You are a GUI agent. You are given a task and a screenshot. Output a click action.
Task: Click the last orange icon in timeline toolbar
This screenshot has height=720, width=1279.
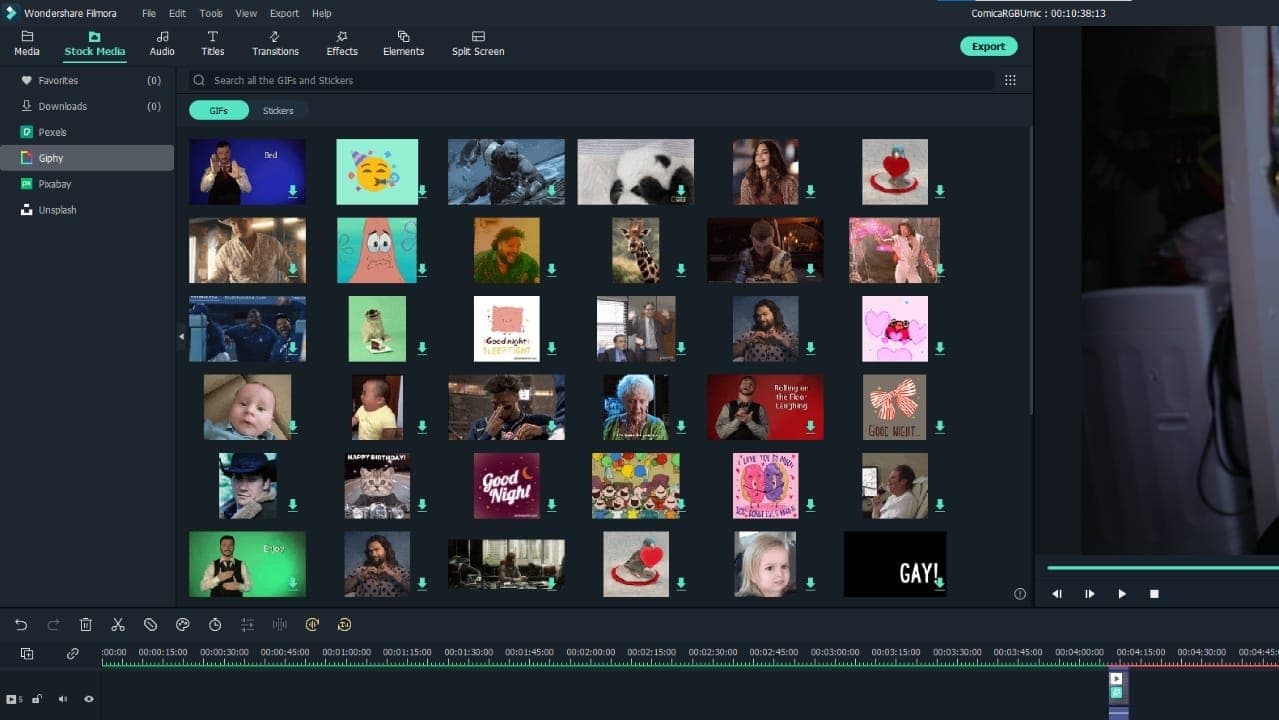point(344,625)
